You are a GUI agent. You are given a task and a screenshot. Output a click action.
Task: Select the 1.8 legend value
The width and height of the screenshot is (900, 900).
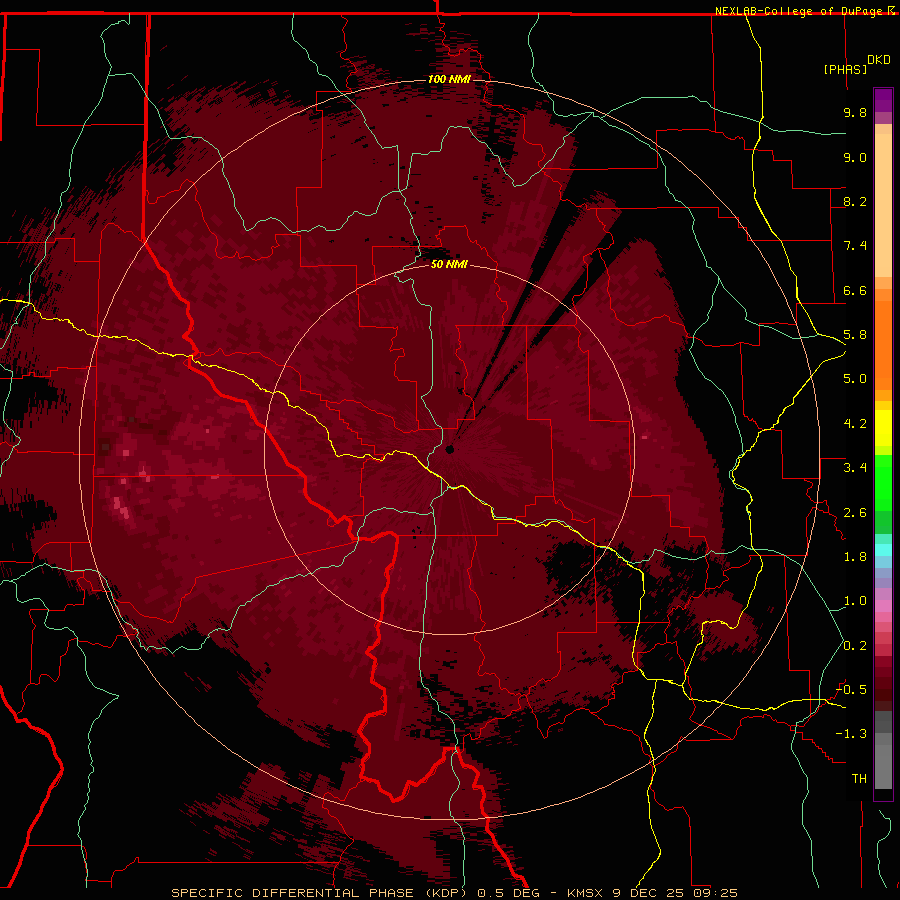855,557
